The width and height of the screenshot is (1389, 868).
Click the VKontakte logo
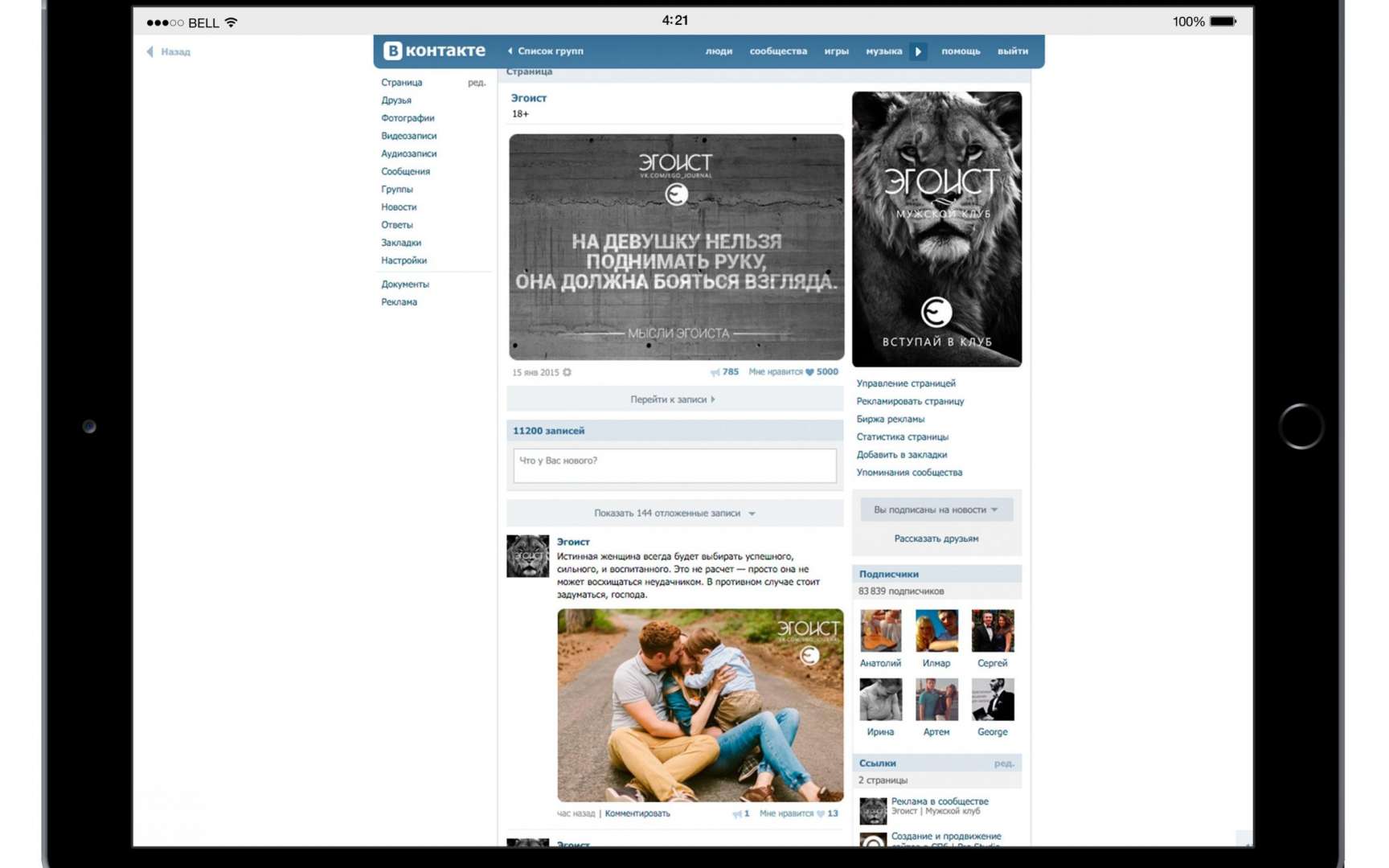coord(434,51)
